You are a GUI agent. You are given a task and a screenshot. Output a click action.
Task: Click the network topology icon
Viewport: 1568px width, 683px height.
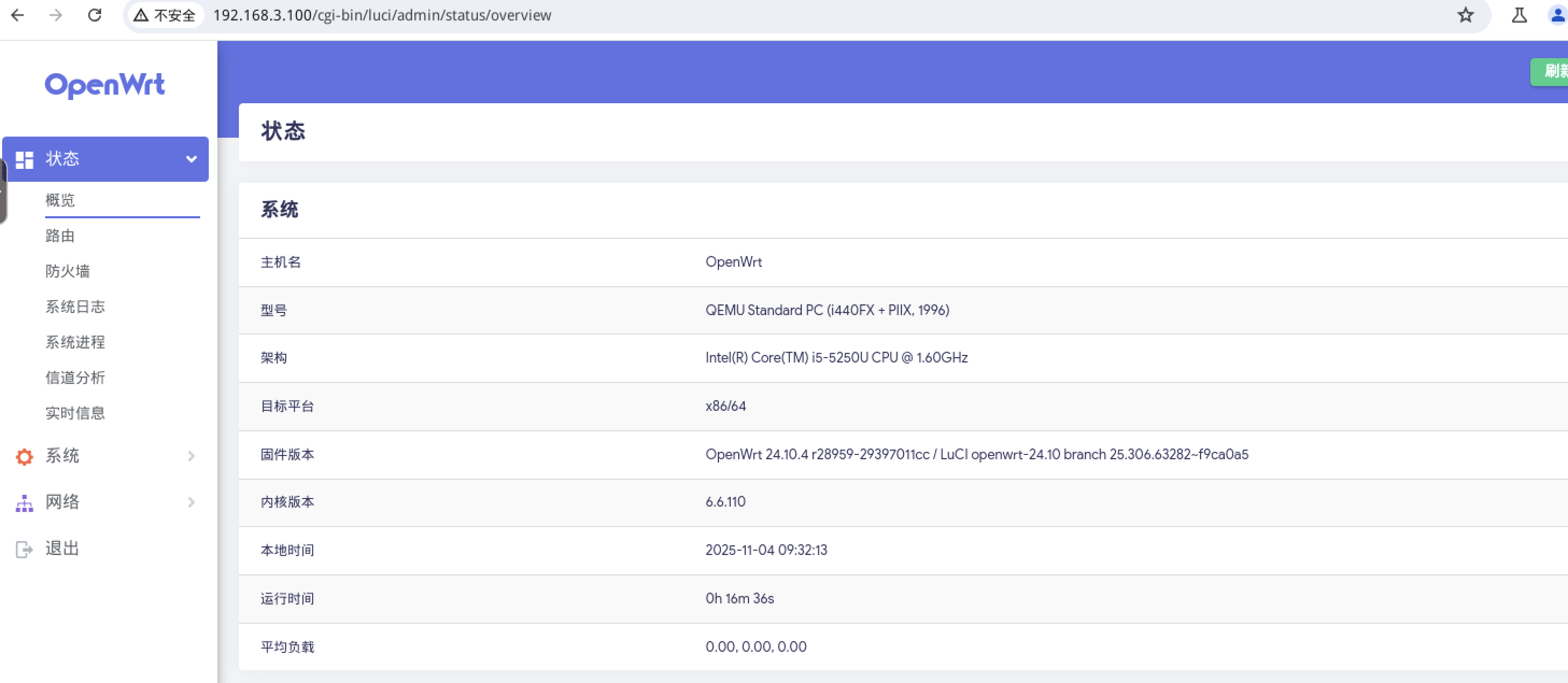24,502
